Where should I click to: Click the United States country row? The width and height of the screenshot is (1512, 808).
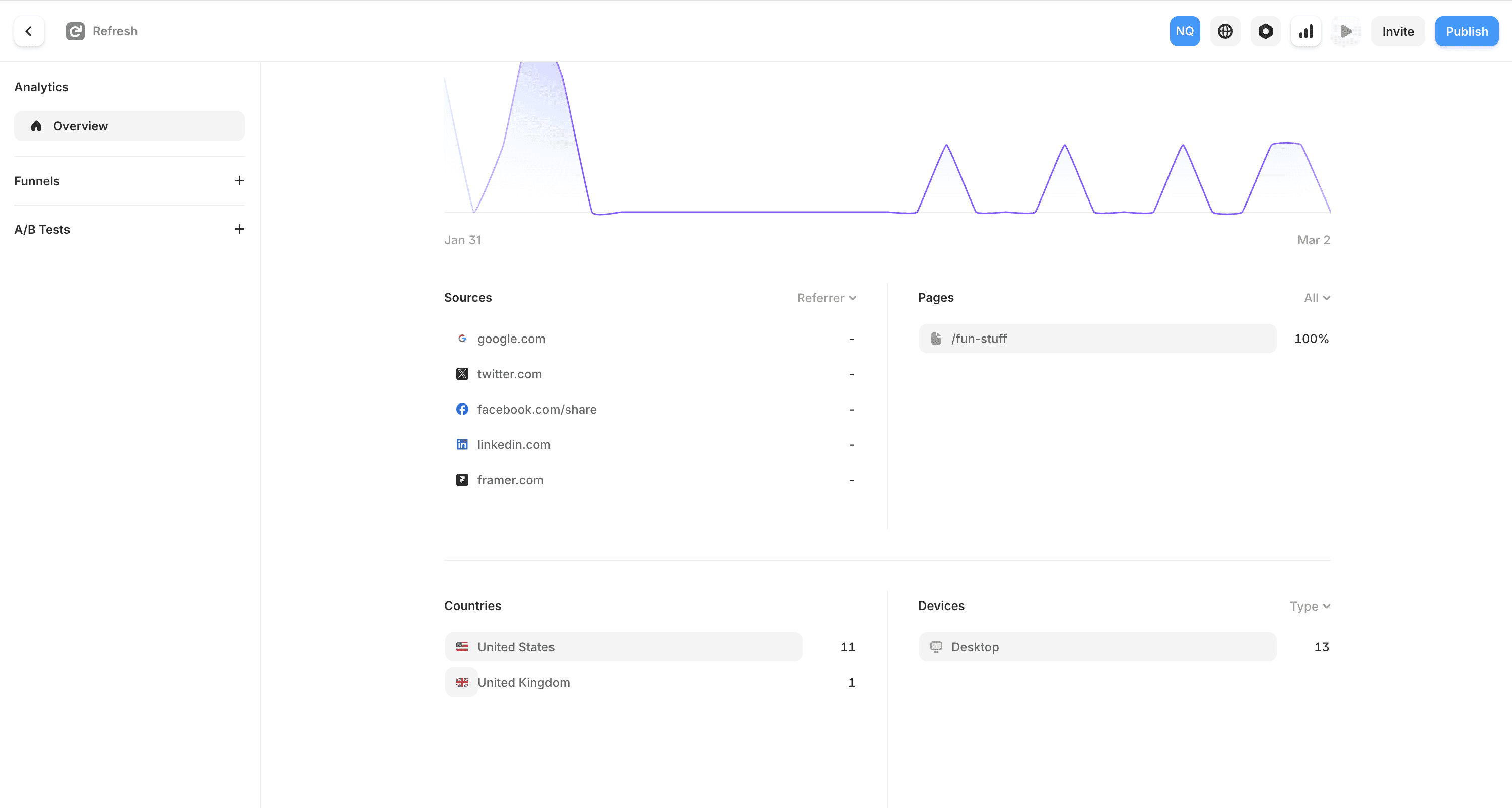click(x=624, y=647)
